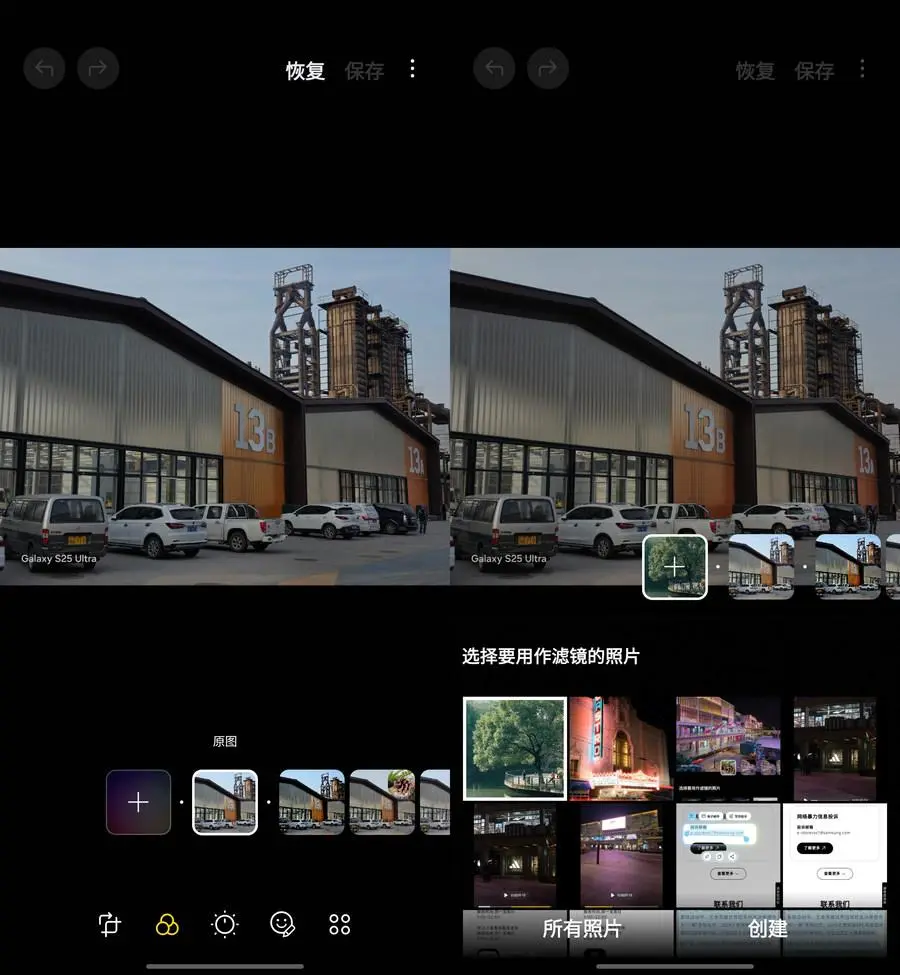Viewport: 900px width, 975px height.
Task: Choose the green tree photo as filter
Action: pos(515,748)
